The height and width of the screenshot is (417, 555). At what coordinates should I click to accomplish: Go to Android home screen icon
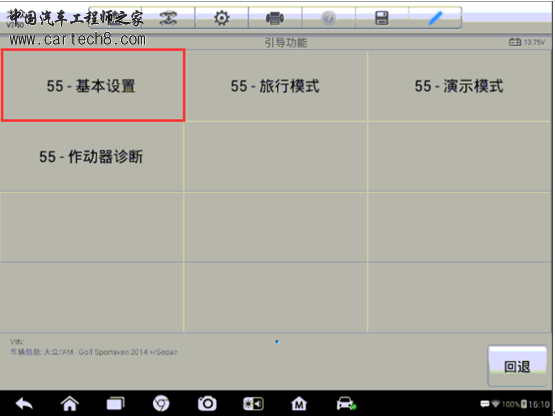[70, 404]
